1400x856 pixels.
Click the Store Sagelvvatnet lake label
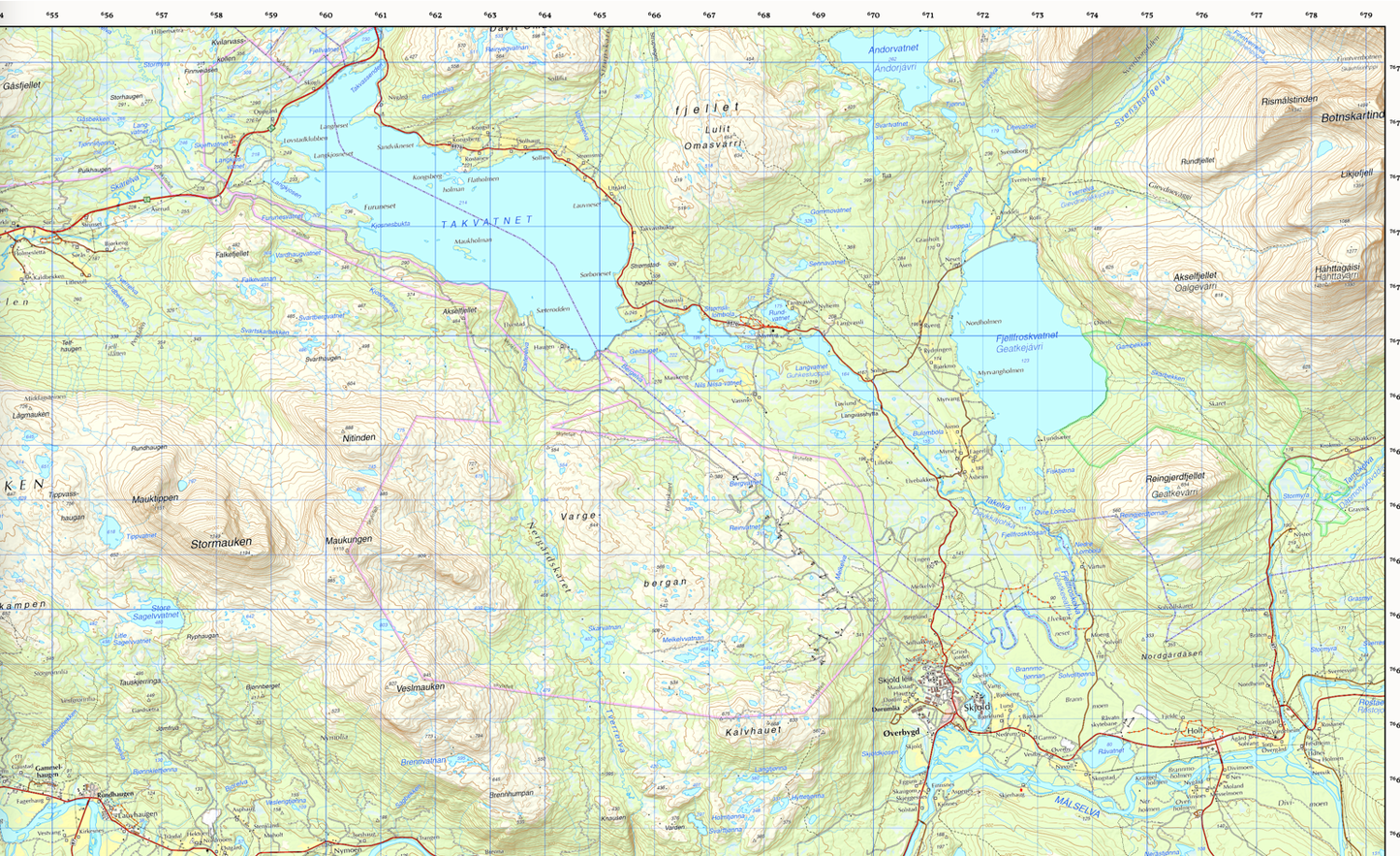[155, 612]
